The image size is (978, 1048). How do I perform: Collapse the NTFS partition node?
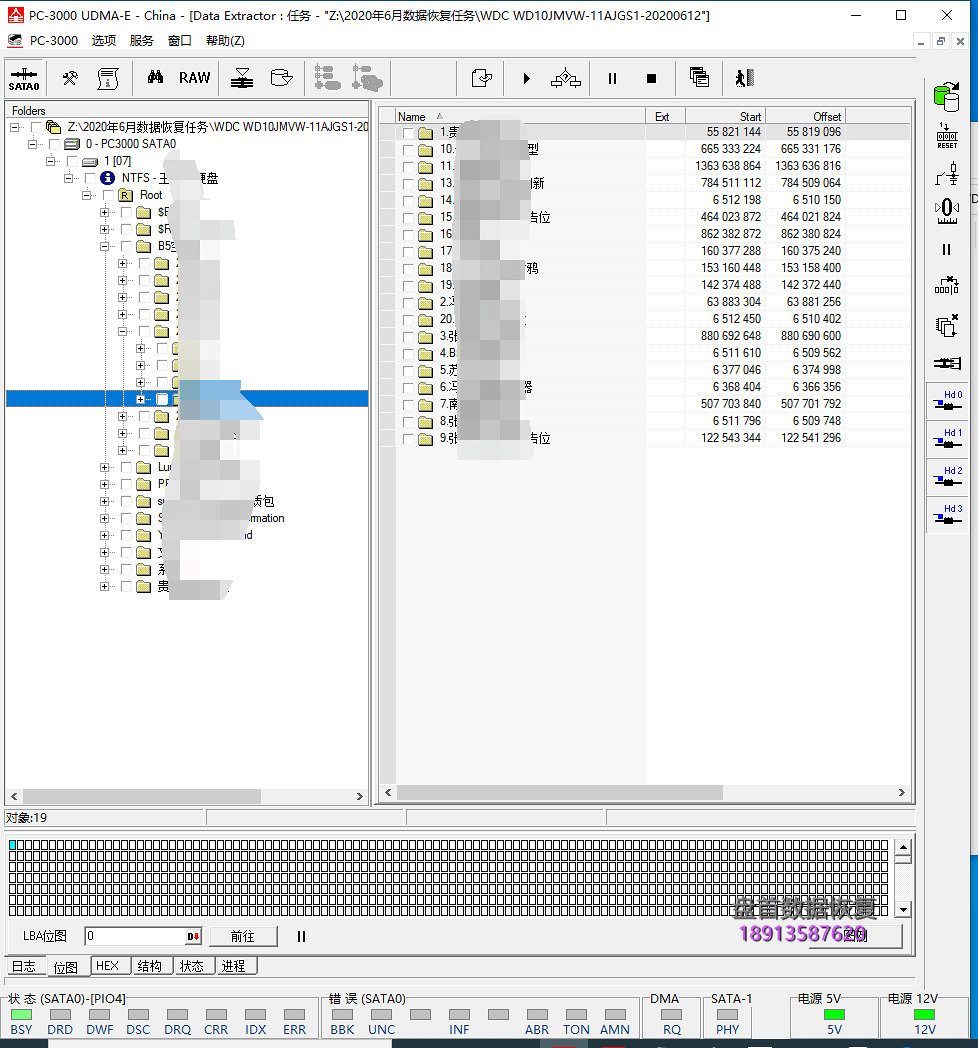click(68, 178)
